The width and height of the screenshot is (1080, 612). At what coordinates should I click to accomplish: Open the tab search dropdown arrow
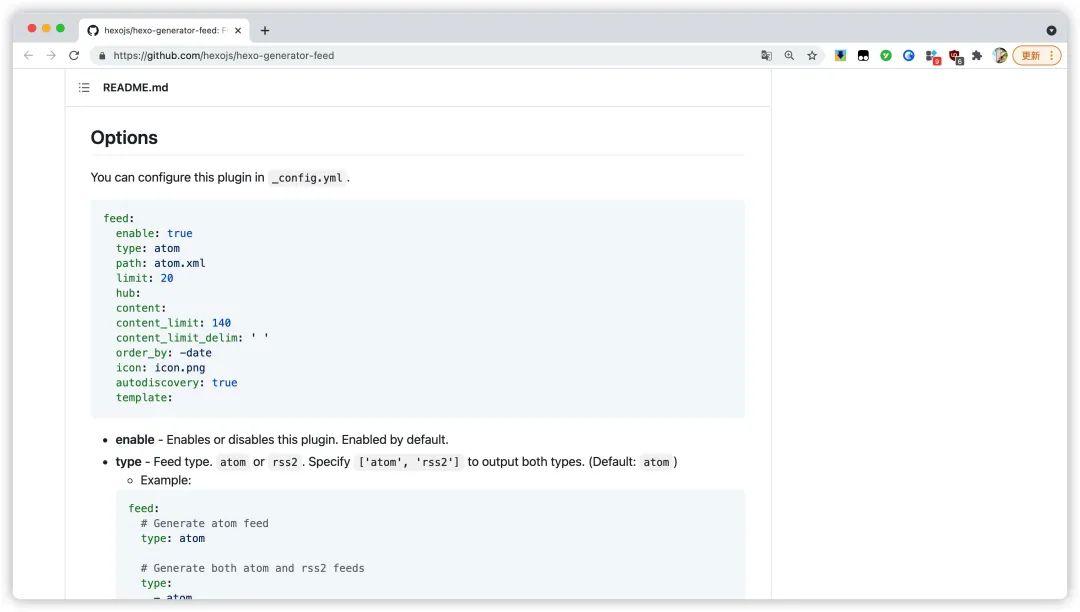(x=1051, y=30)
